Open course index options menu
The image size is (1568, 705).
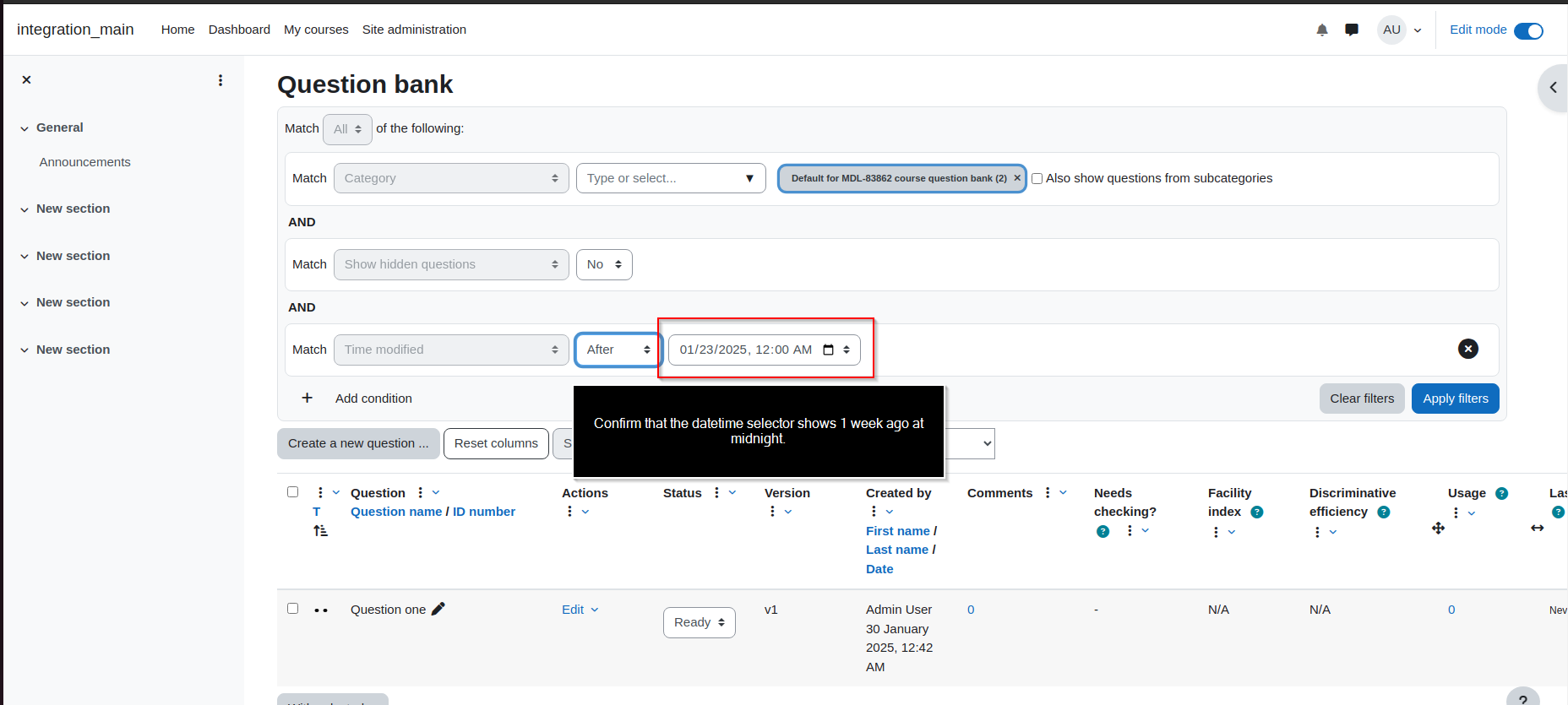(220, 80)
